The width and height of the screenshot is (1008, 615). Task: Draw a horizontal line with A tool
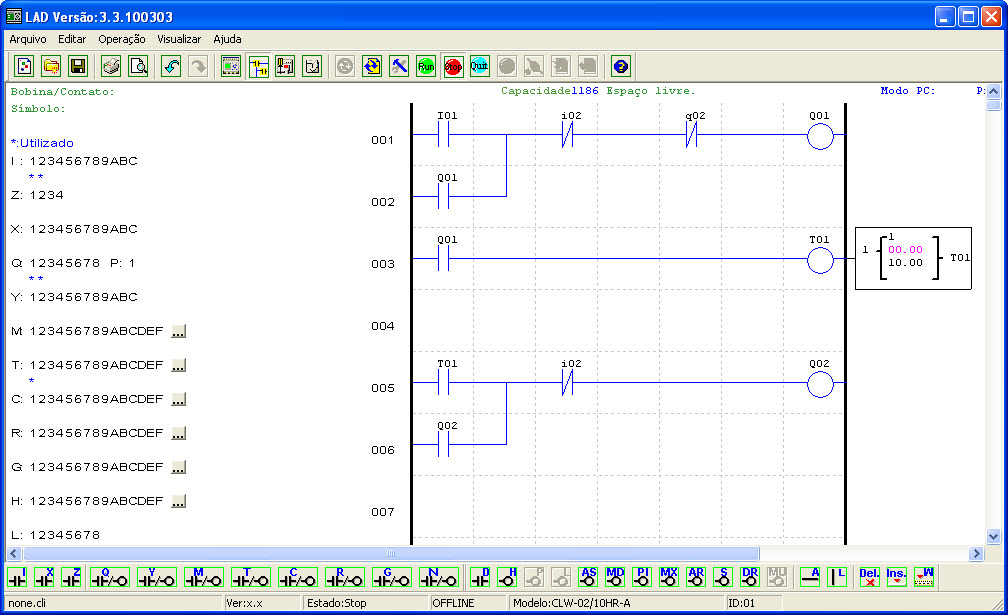click(810, 577)
